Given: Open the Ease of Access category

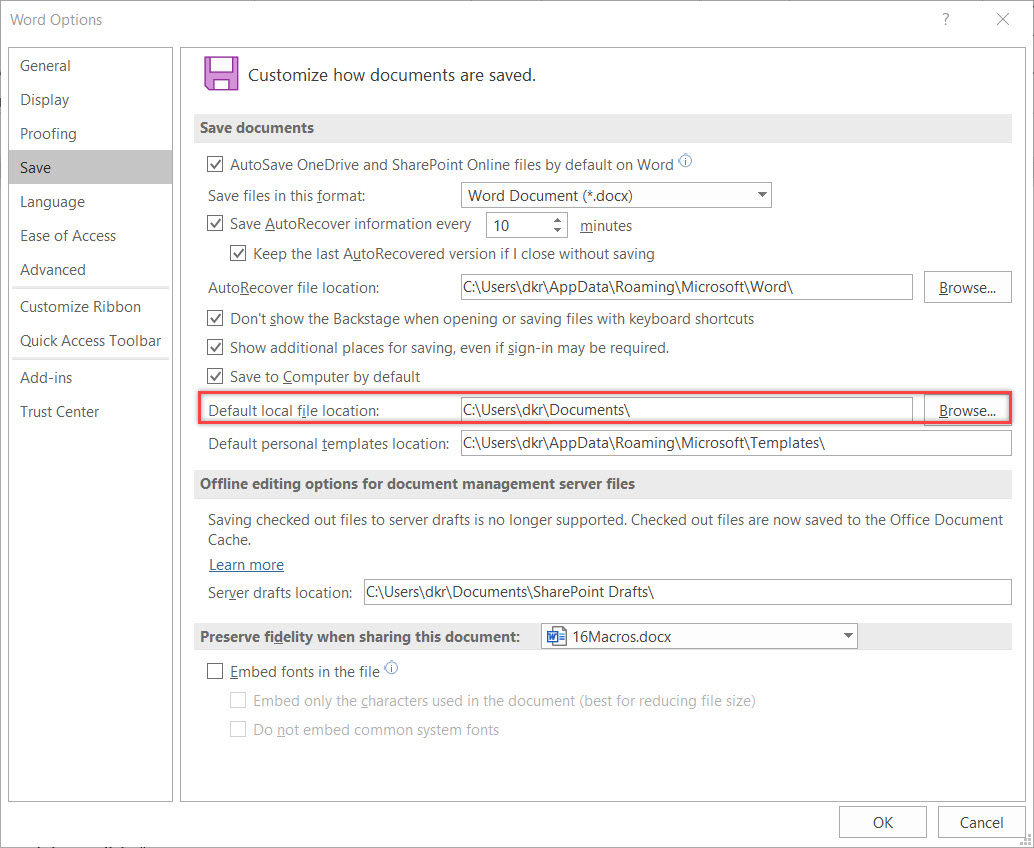Looking at the screenshot, I should coord(90,235).
